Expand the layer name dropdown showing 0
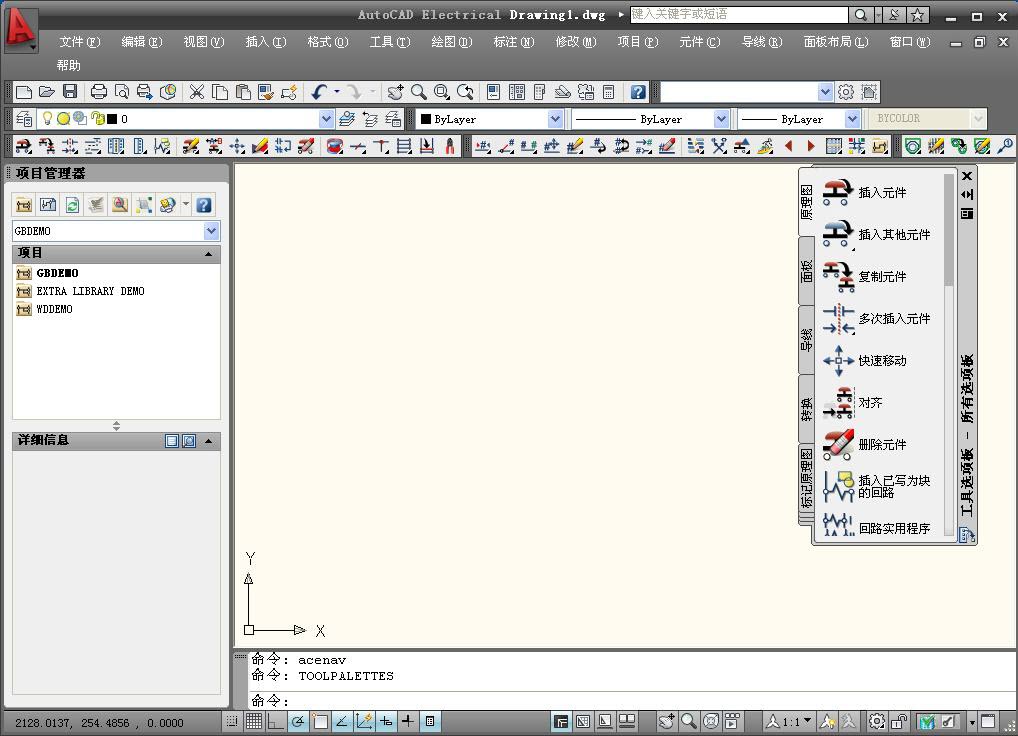Viewport: 1018px width, 736px height. coord(326,119)
